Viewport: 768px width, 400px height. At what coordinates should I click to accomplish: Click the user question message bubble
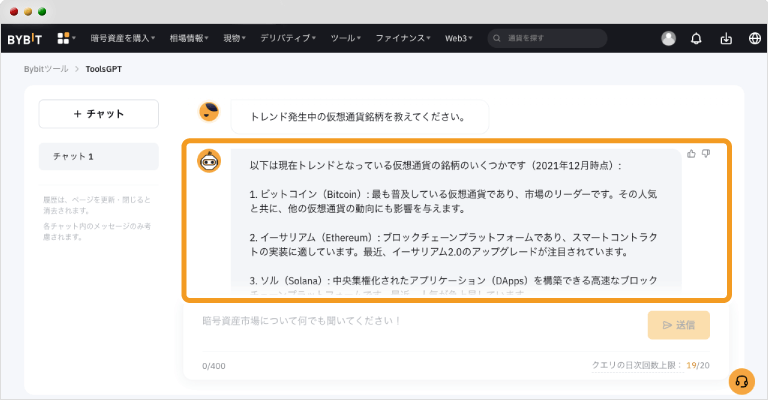click(x=360, y=117)
